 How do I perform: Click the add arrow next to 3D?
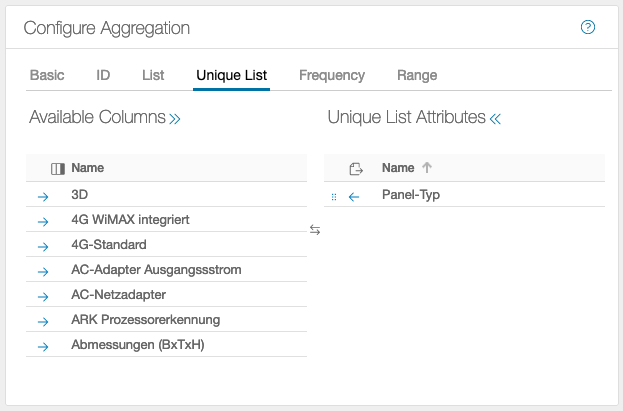[x=43, y=196]
